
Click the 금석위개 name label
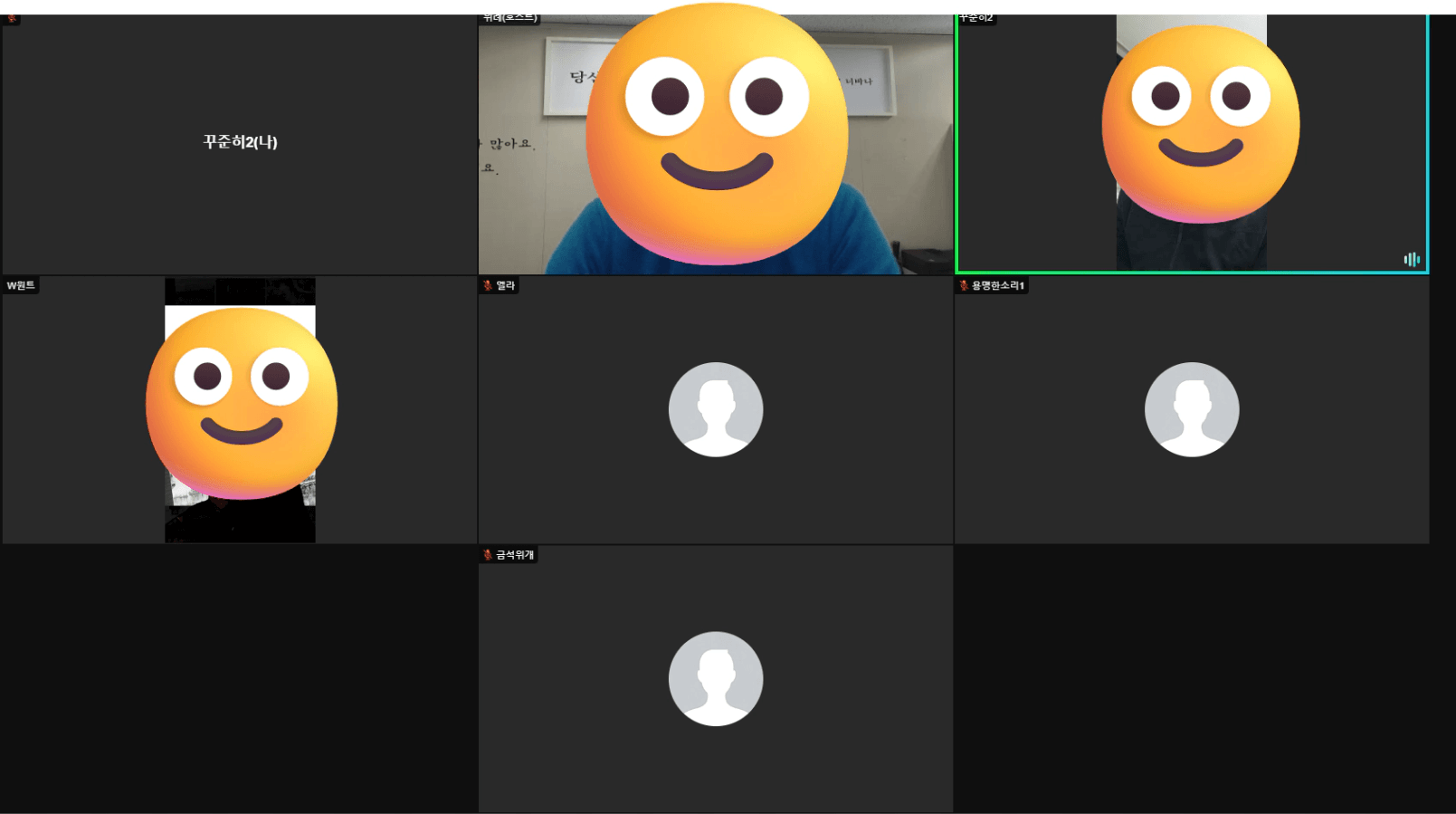514,555
